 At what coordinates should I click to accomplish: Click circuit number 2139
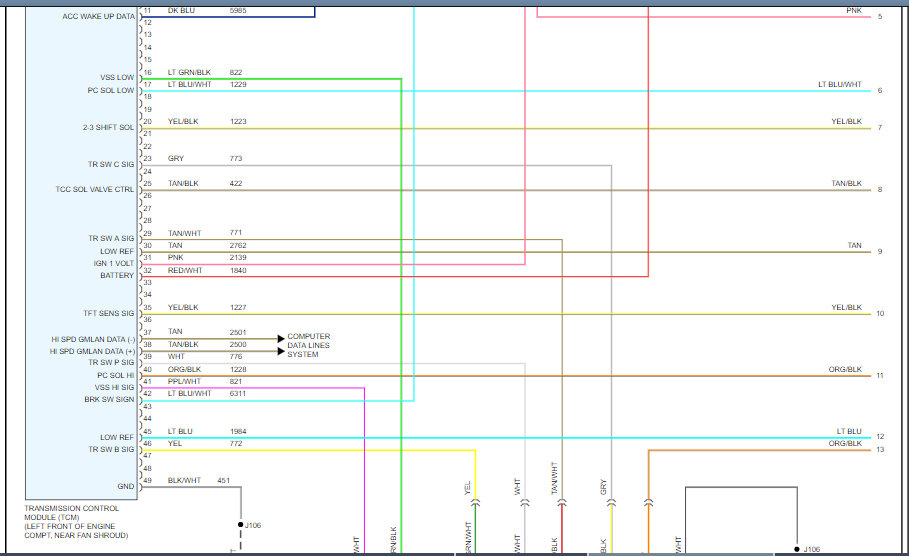click(238, 257)
